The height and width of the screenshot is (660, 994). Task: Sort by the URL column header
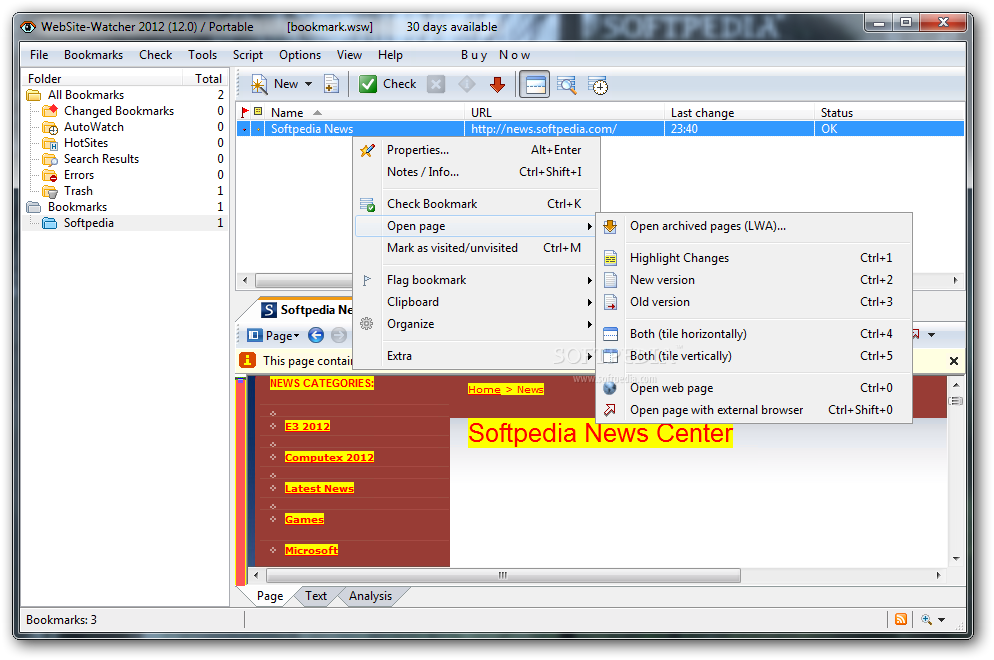tap(564, 113)
